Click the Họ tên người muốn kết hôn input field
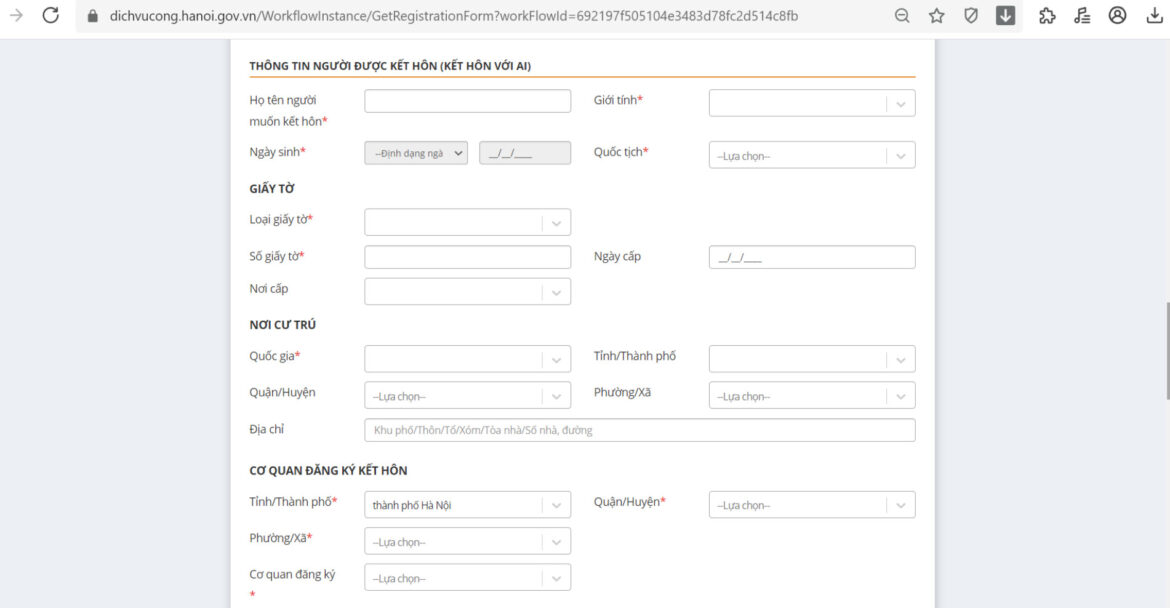Image resolution: width=1170 pixels, height=608 pixels. [x=467, y=100]
